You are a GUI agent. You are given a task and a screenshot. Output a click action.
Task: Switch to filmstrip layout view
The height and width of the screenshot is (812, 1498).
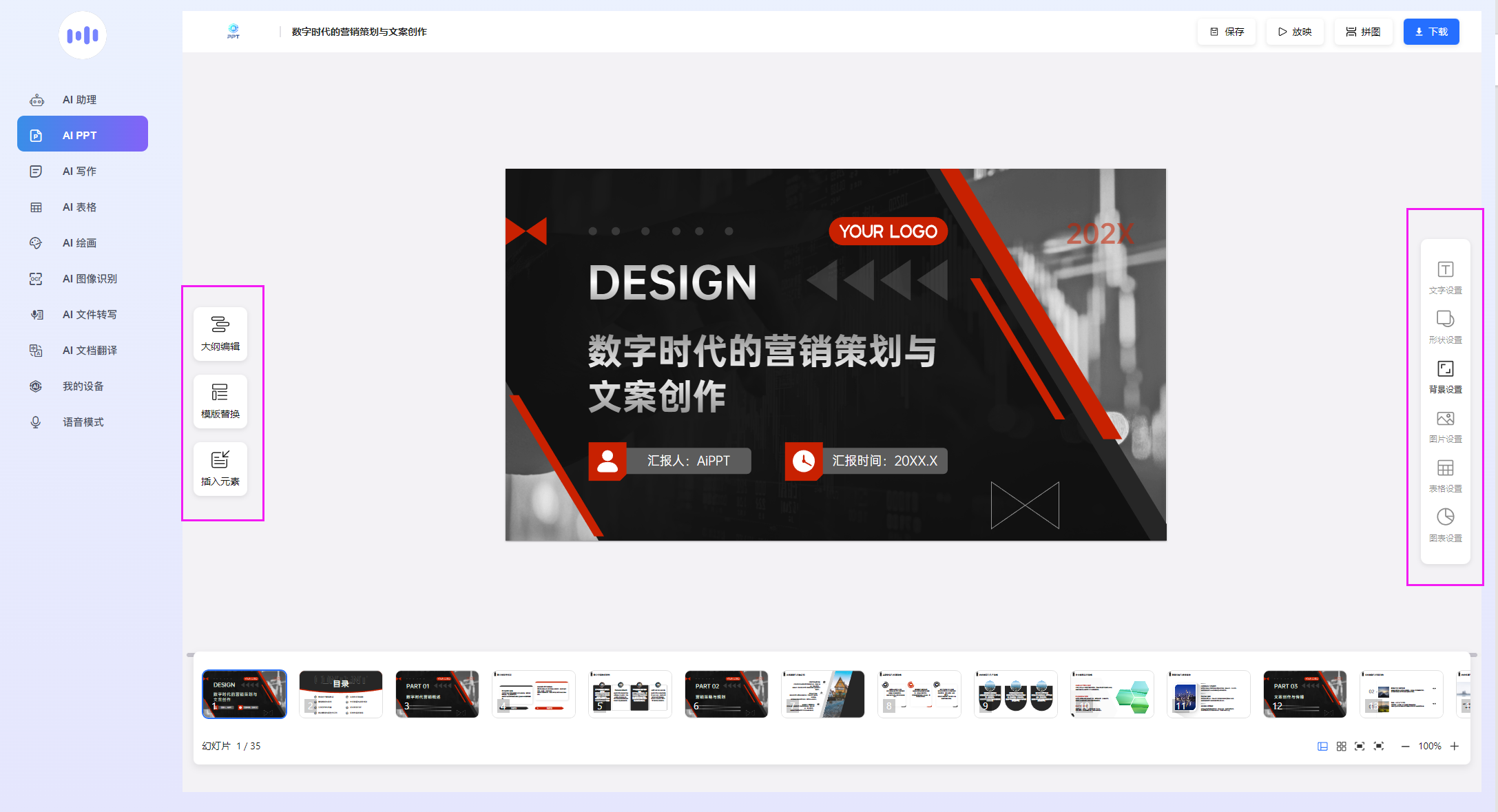coord(1322,746)
